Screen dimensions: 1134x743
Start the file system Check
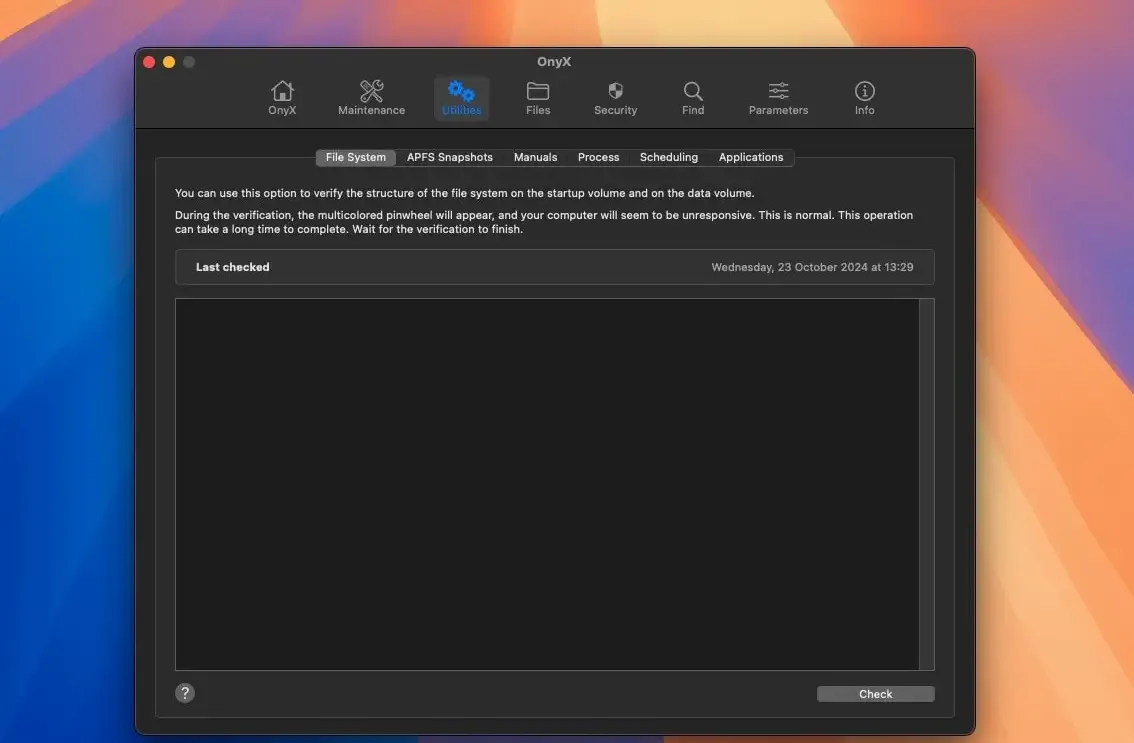click(875, 694)
